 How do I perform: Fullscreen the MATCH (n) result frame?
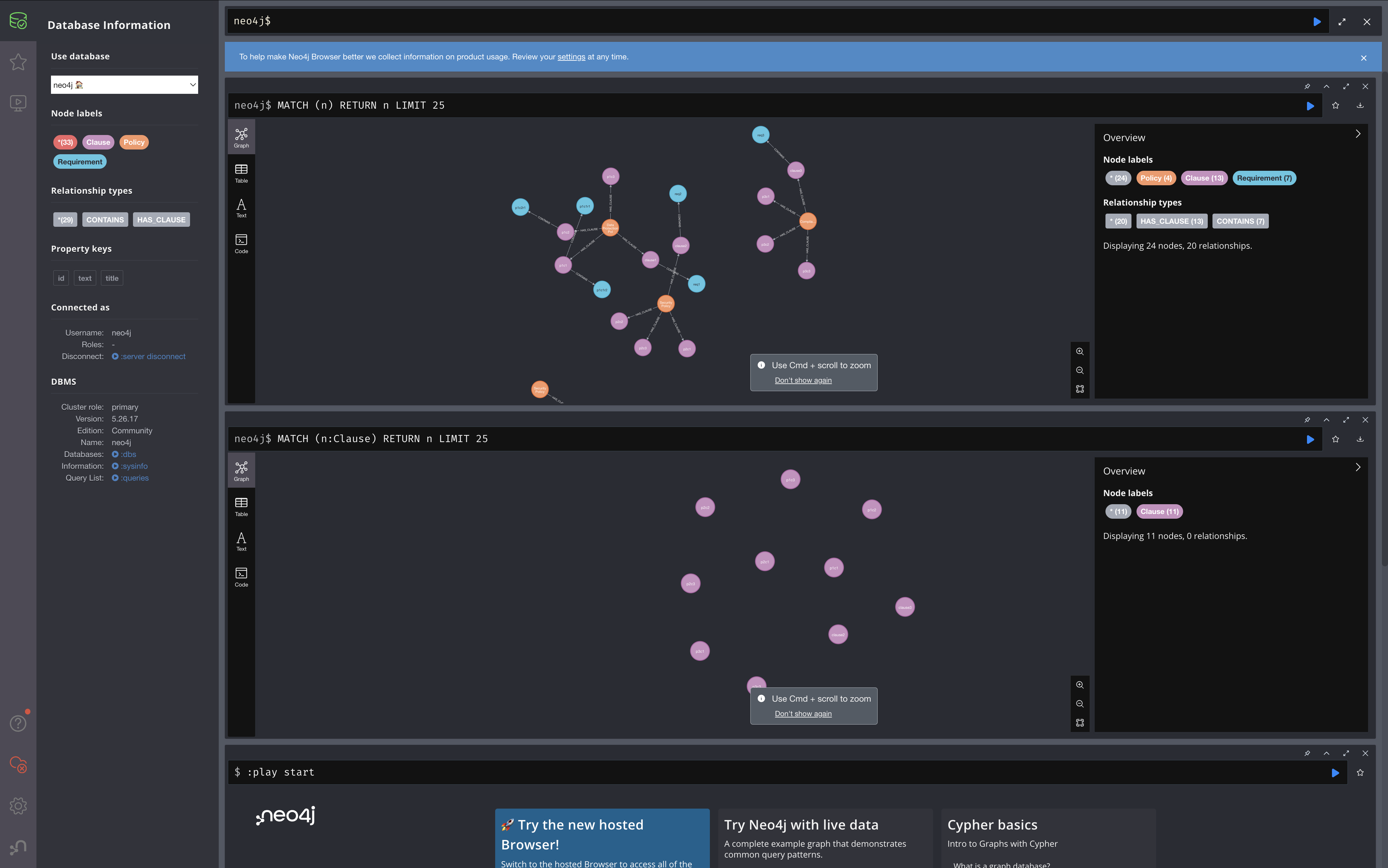tap(1346, 87)
